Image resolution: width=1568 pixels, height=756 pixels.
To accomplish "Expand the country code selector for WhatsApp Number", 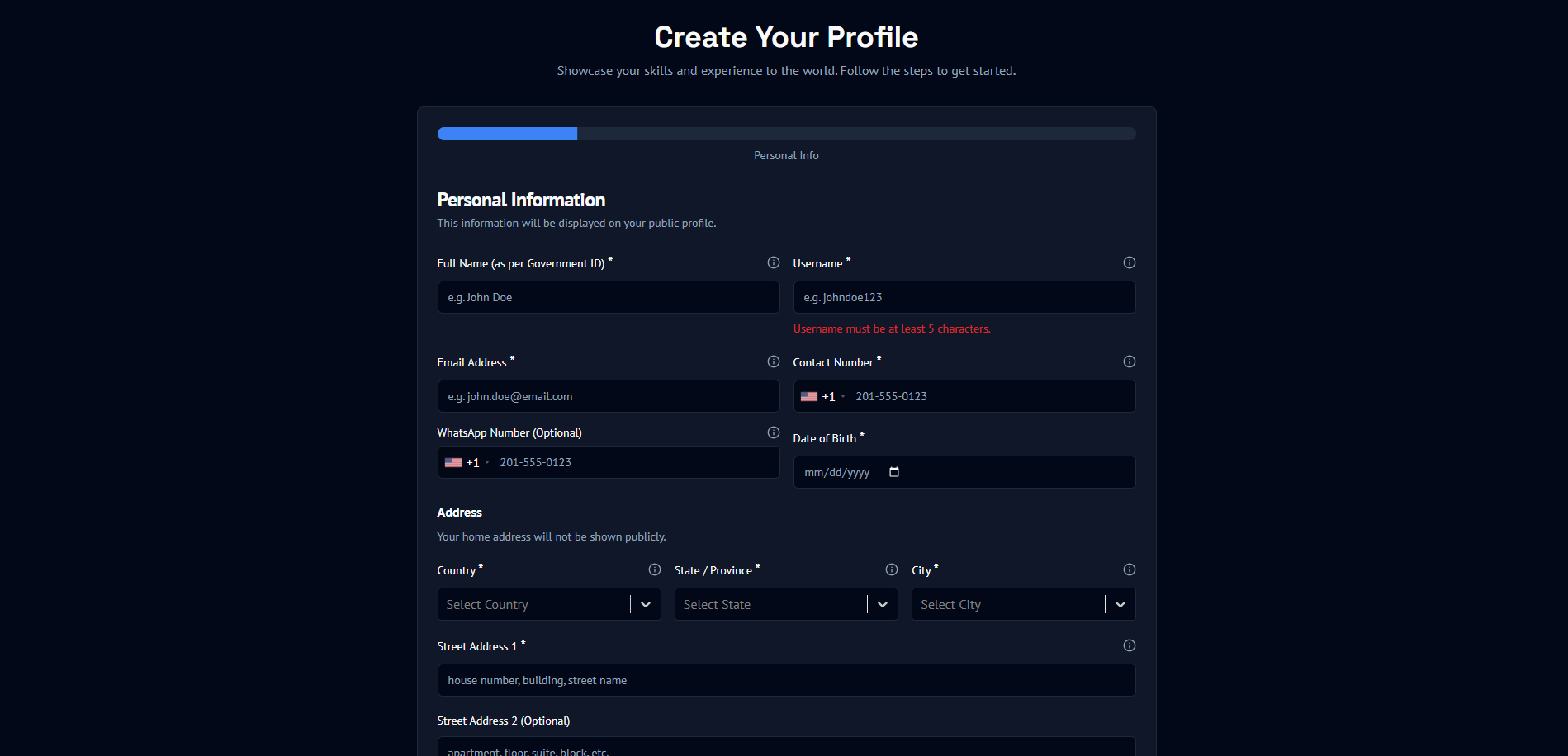I will pos(469,462).
